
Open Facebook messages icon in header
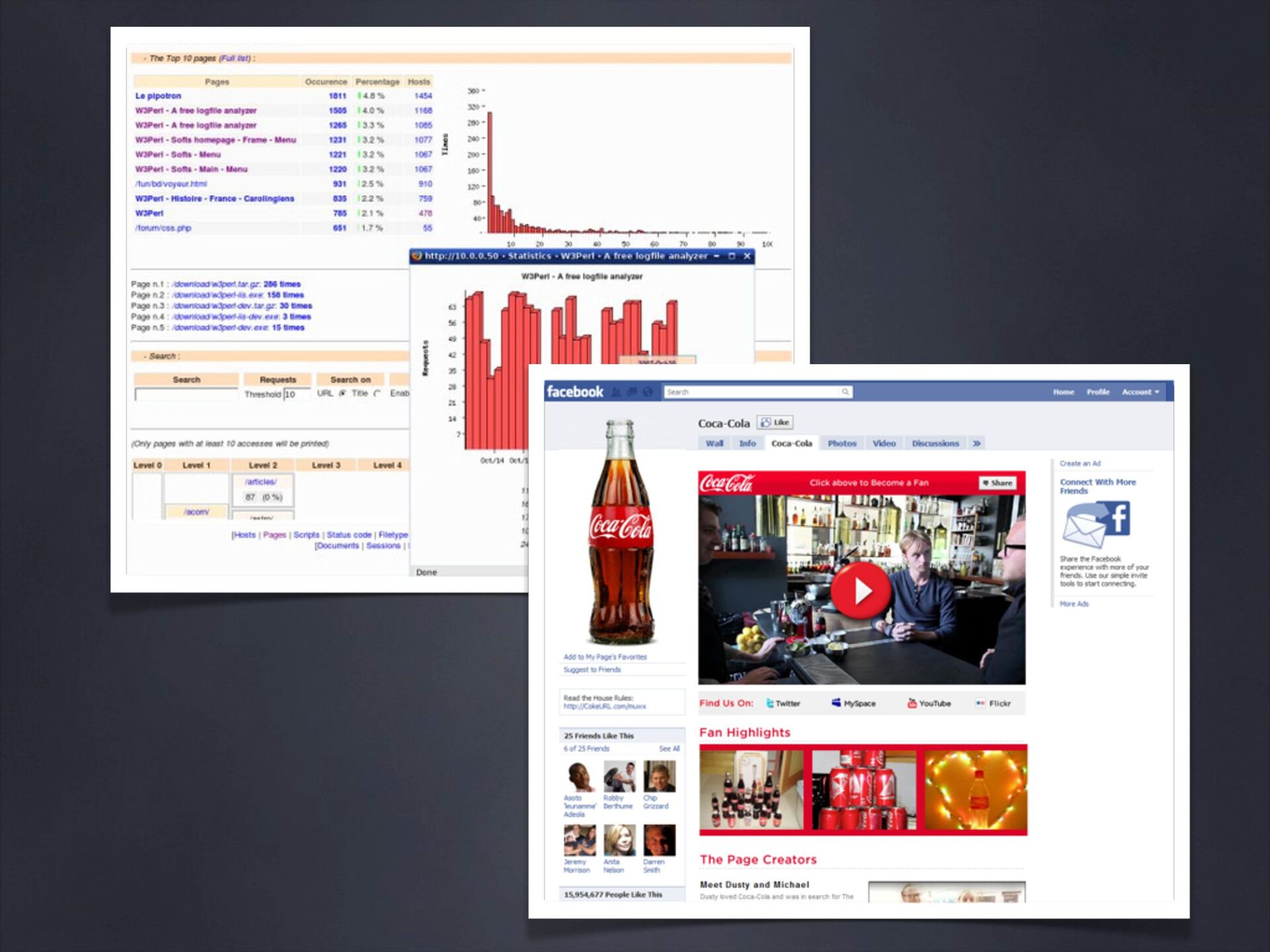632,392
